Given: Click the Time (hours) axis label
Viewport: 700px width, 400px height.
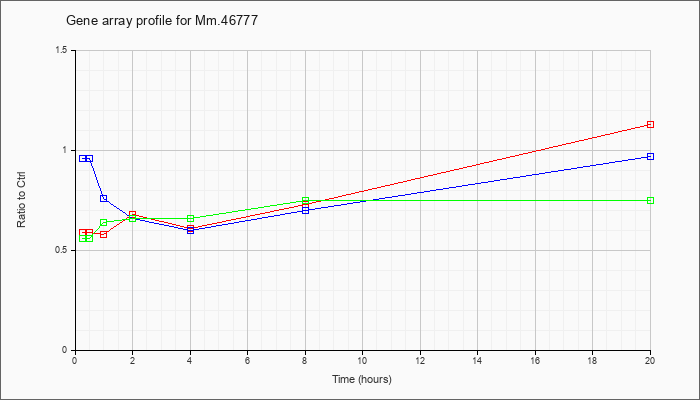Looking at the screenshot, I should [362, 379].
